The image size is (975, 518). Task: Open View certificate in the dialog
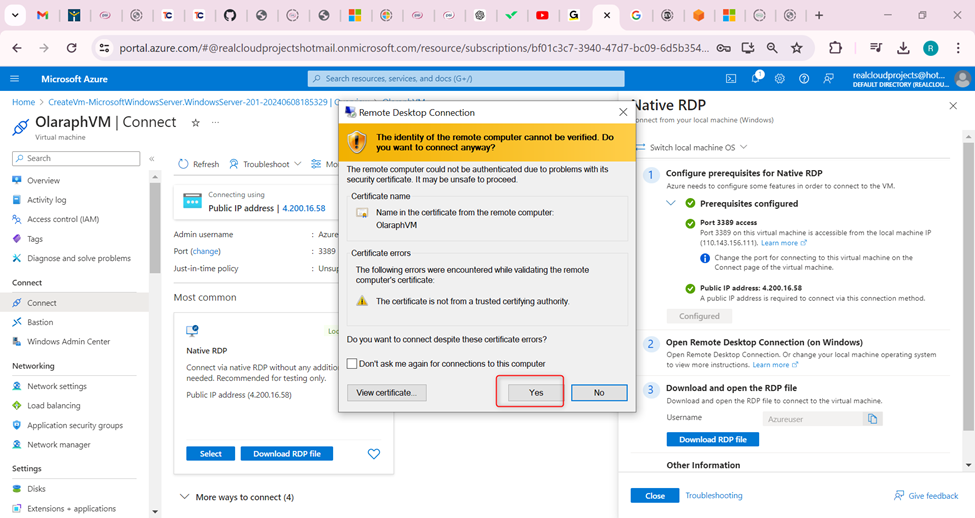pos(387,392)
